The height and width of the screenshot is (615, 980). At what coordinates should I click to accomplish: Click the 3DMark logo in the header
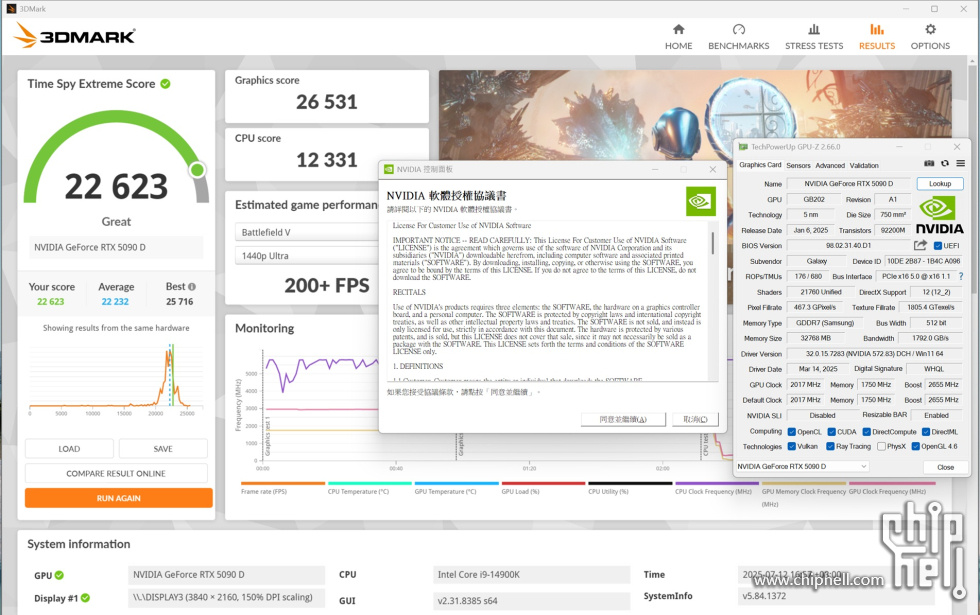[x=74, y=36]
